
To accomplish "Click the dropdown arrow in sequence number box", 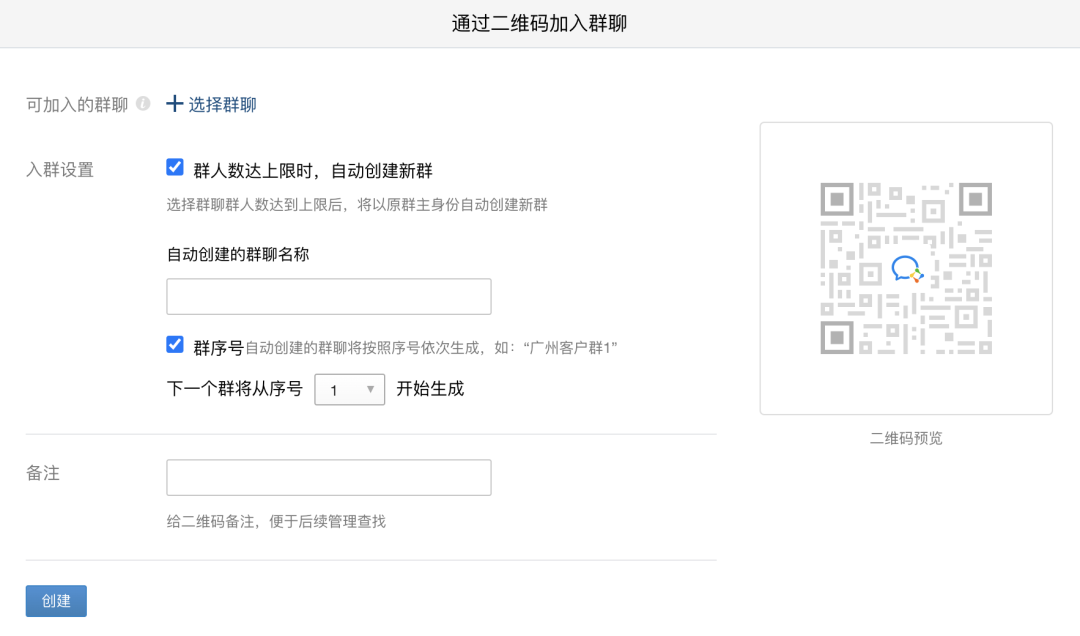I will coord(370,390).
